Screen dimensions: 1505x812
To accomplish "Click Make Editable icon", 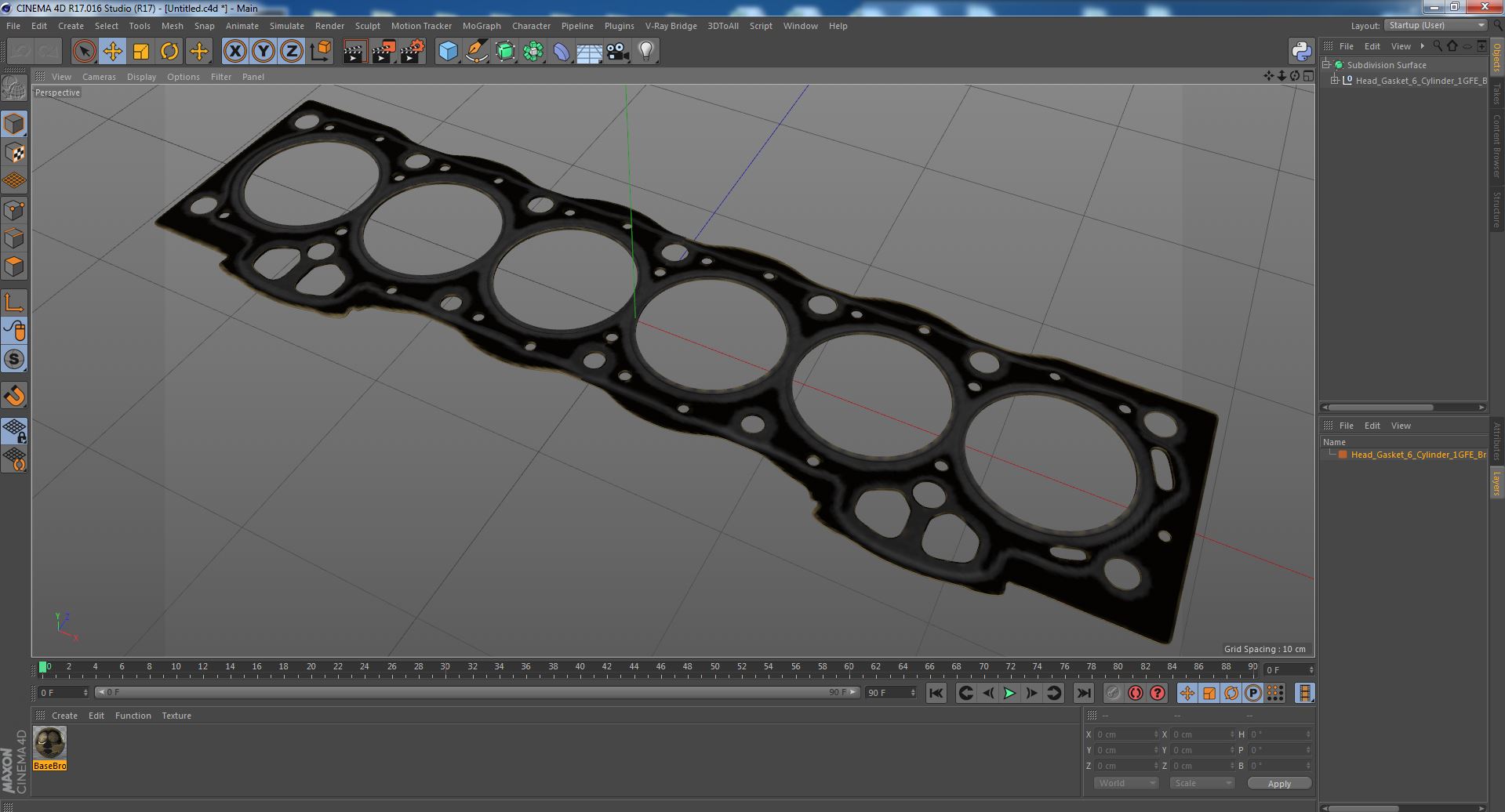I will click(14, 89).
